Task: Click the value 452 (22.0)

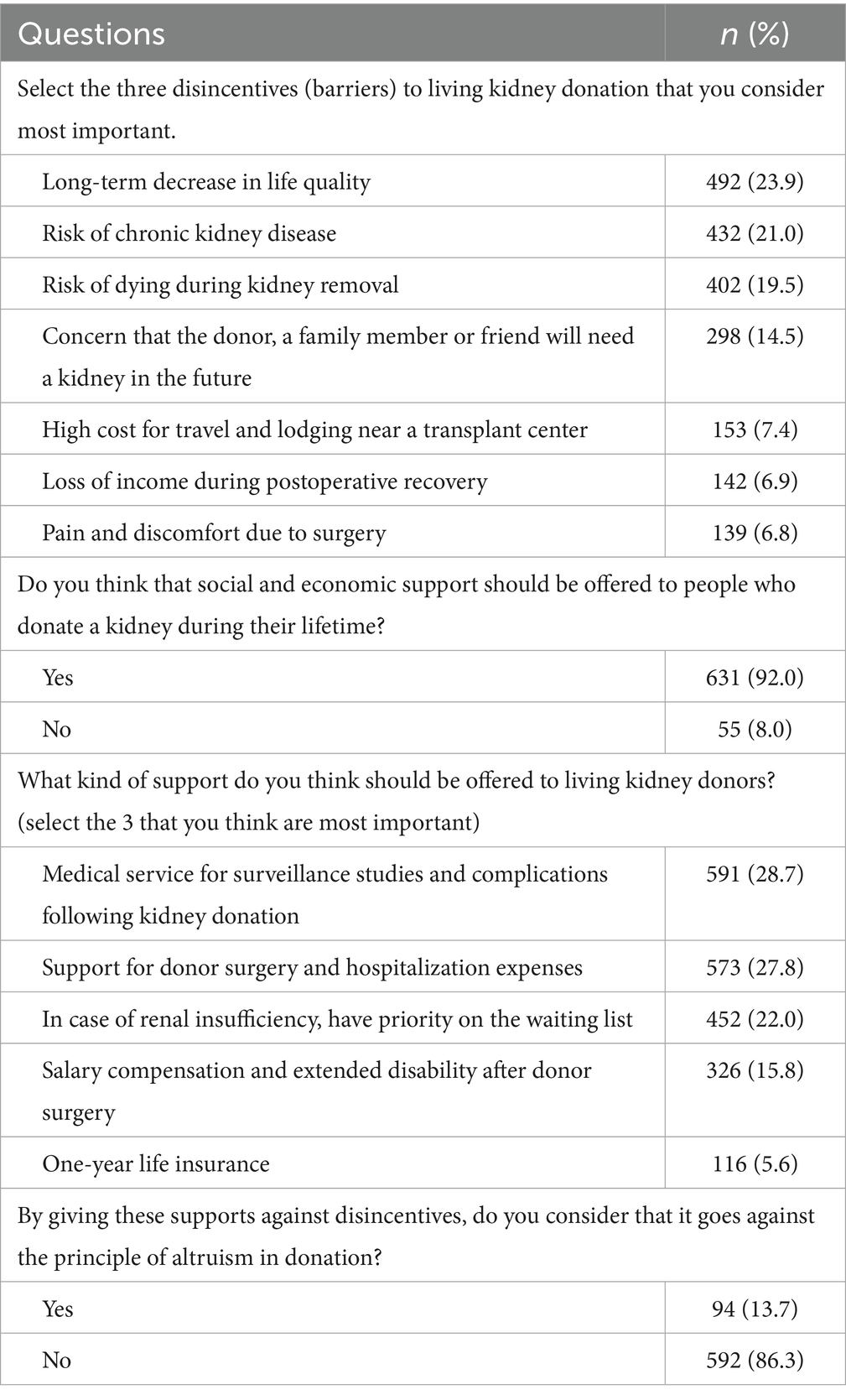Action: pyautogui.click(x=755, y=1019)
